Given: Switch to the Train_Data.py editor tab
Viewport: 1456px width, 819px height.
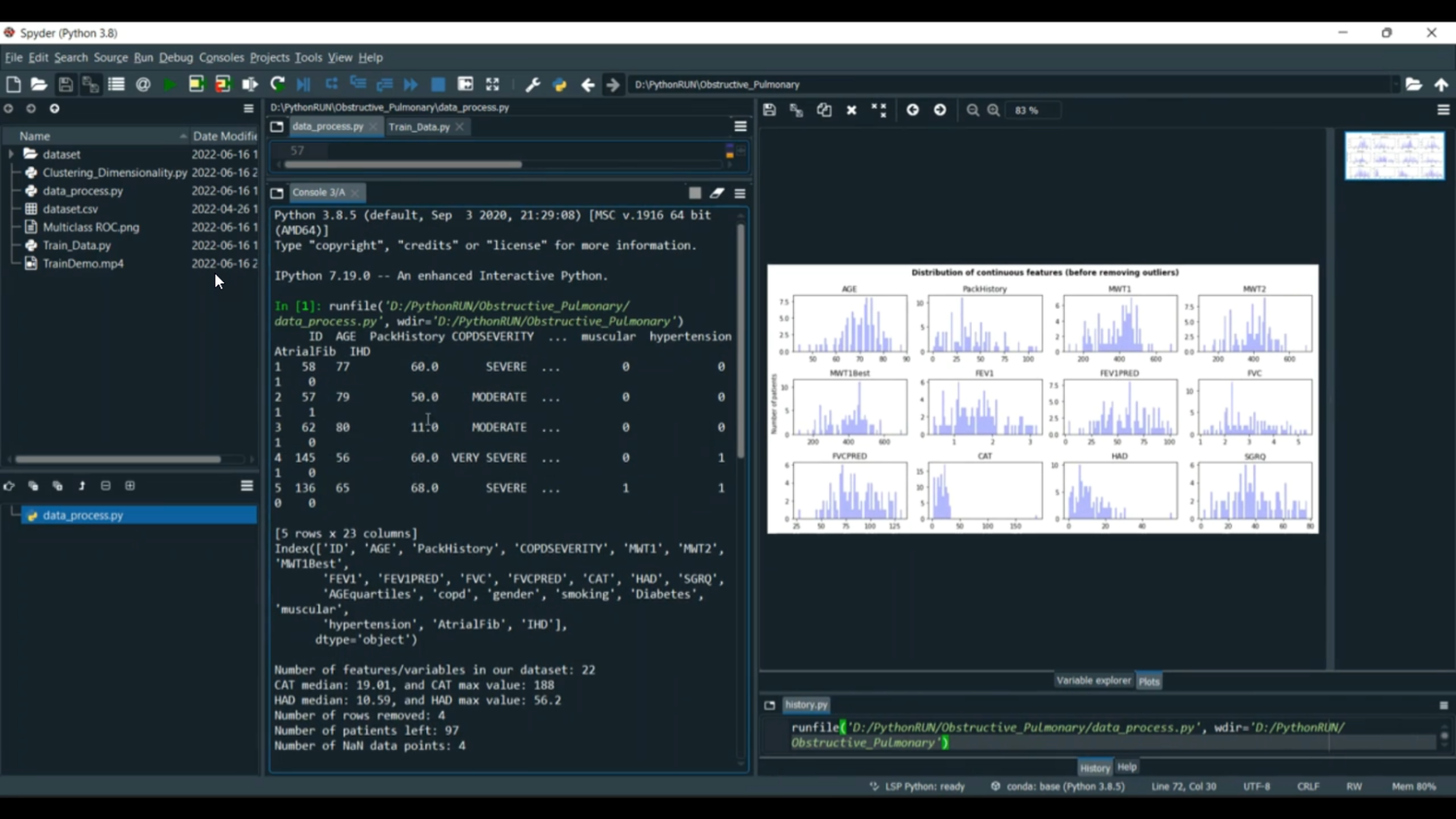Looking at the screenshot, I should point(420,126).
